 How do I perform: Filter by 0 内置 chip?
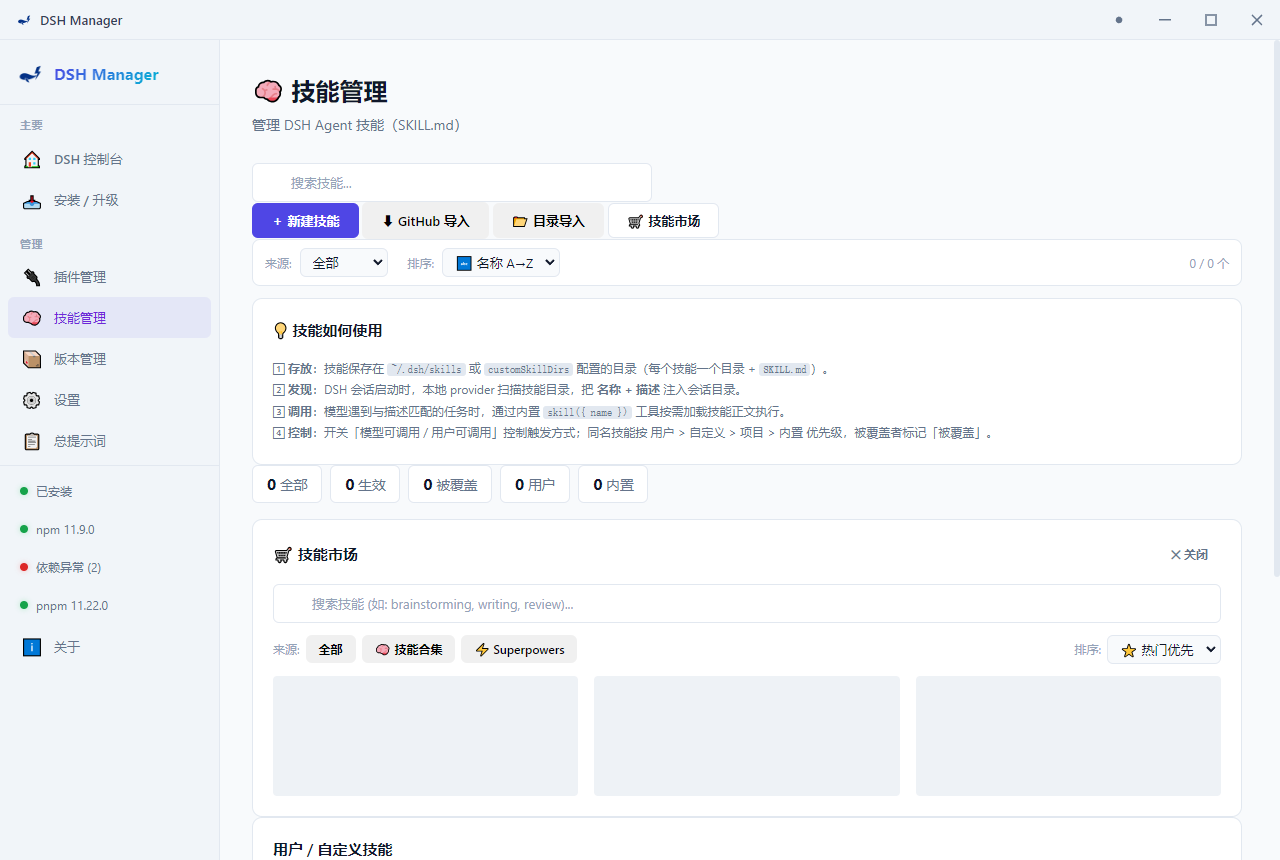[x=613, y=484]
